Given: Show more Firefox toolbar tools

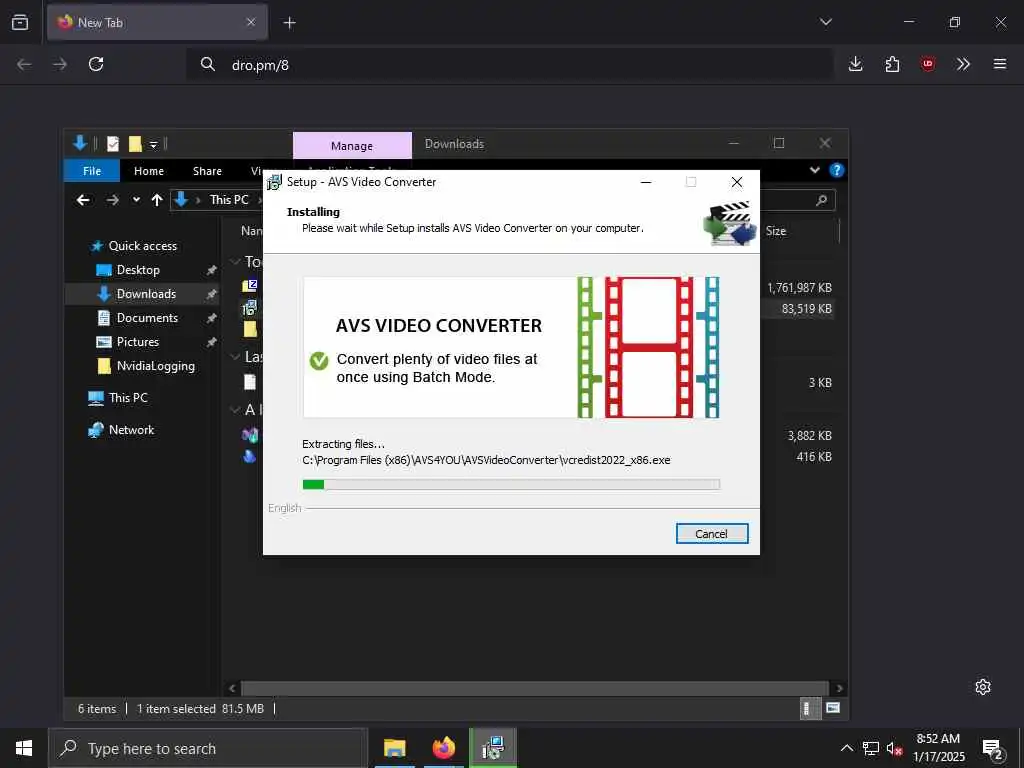Looking at the screenshot, I should 963,64.
